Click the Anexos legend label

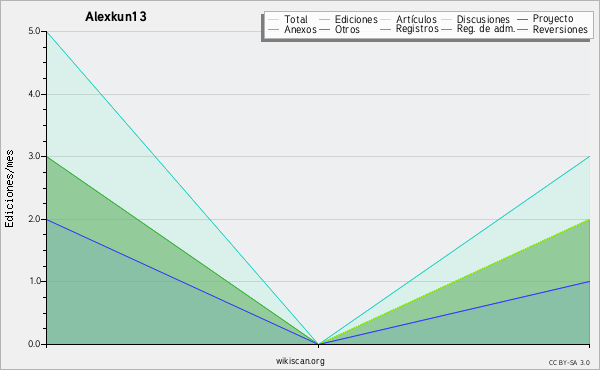(x=300, y=29)
